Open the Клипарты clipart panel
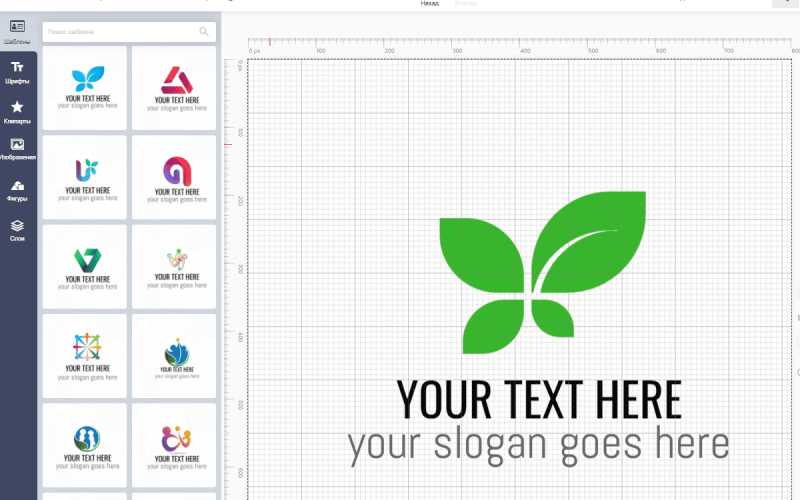The height and width of the screenshot is (500, 800). click(17, 112)
